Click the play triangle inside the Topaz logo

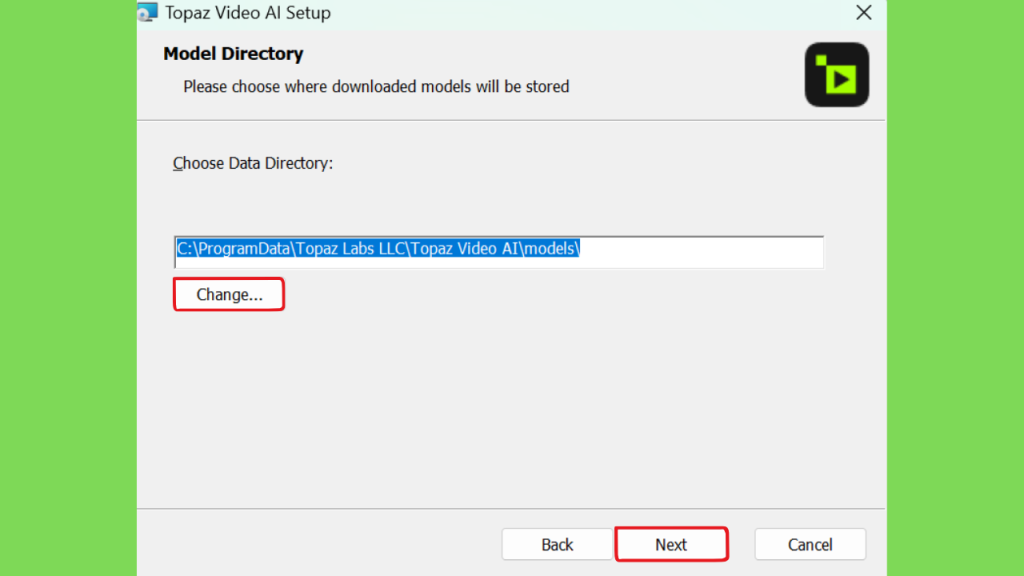[x=841, y=80]
